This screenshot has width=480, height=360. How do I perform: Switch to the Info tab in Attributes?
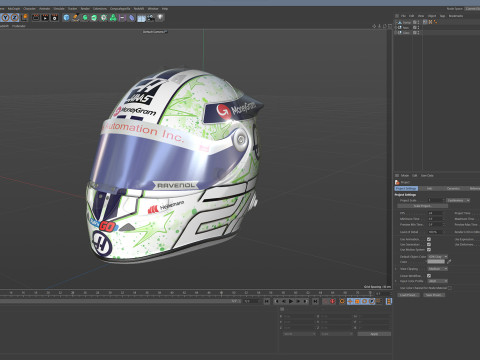429,189
